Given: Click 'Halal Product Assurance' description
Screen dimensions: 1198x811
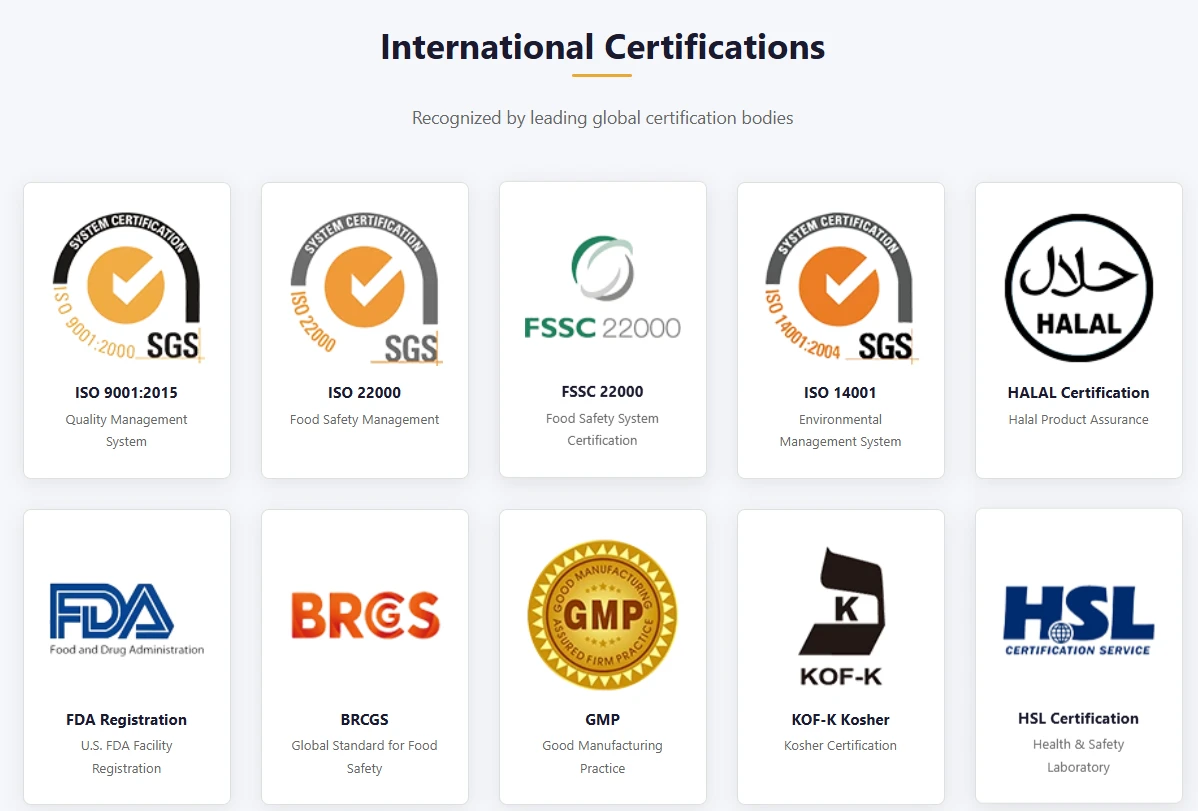Looking at the screenshot, I should 1078,419.
